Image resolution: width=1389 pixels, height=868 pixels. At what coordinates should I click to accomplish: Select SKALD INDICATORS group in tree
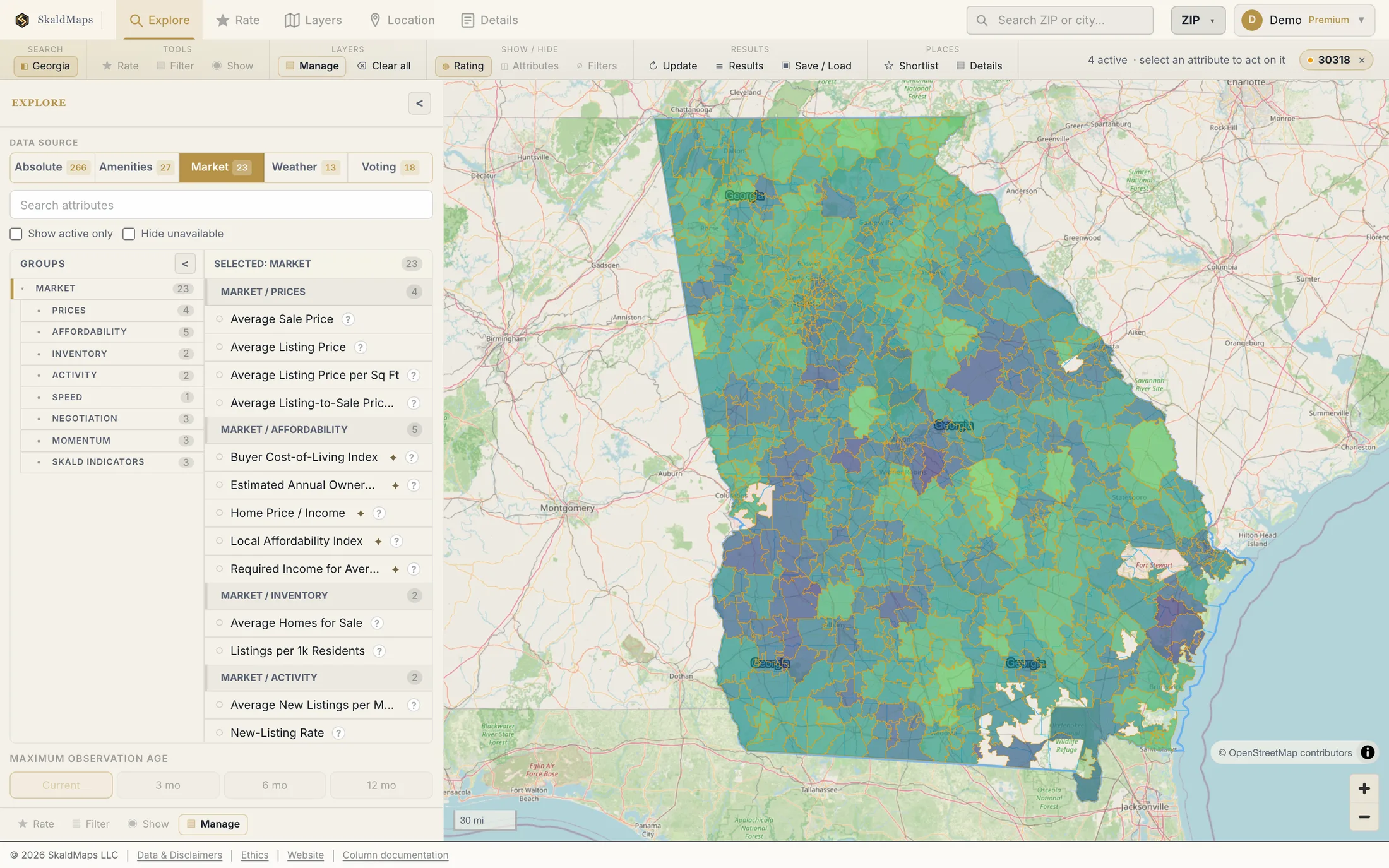pos(111,462)
